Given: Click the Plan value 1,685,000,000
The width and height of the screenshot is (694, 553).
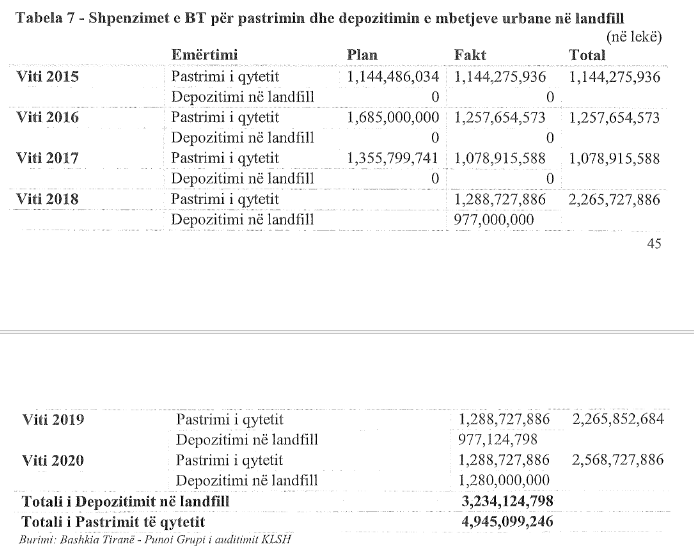Looking at the screenshot, I should click(x=392, y=117).
